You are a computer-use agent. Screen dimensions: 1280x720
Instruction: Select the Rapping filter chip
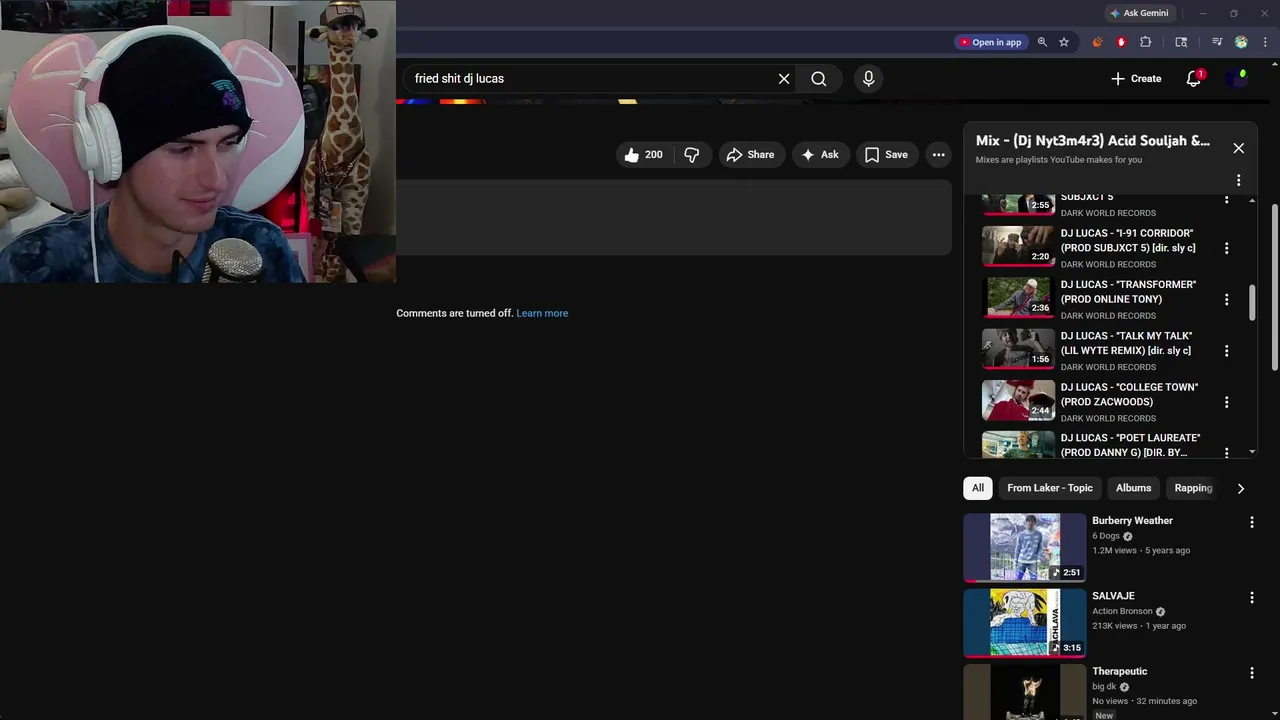point(1193,488)
